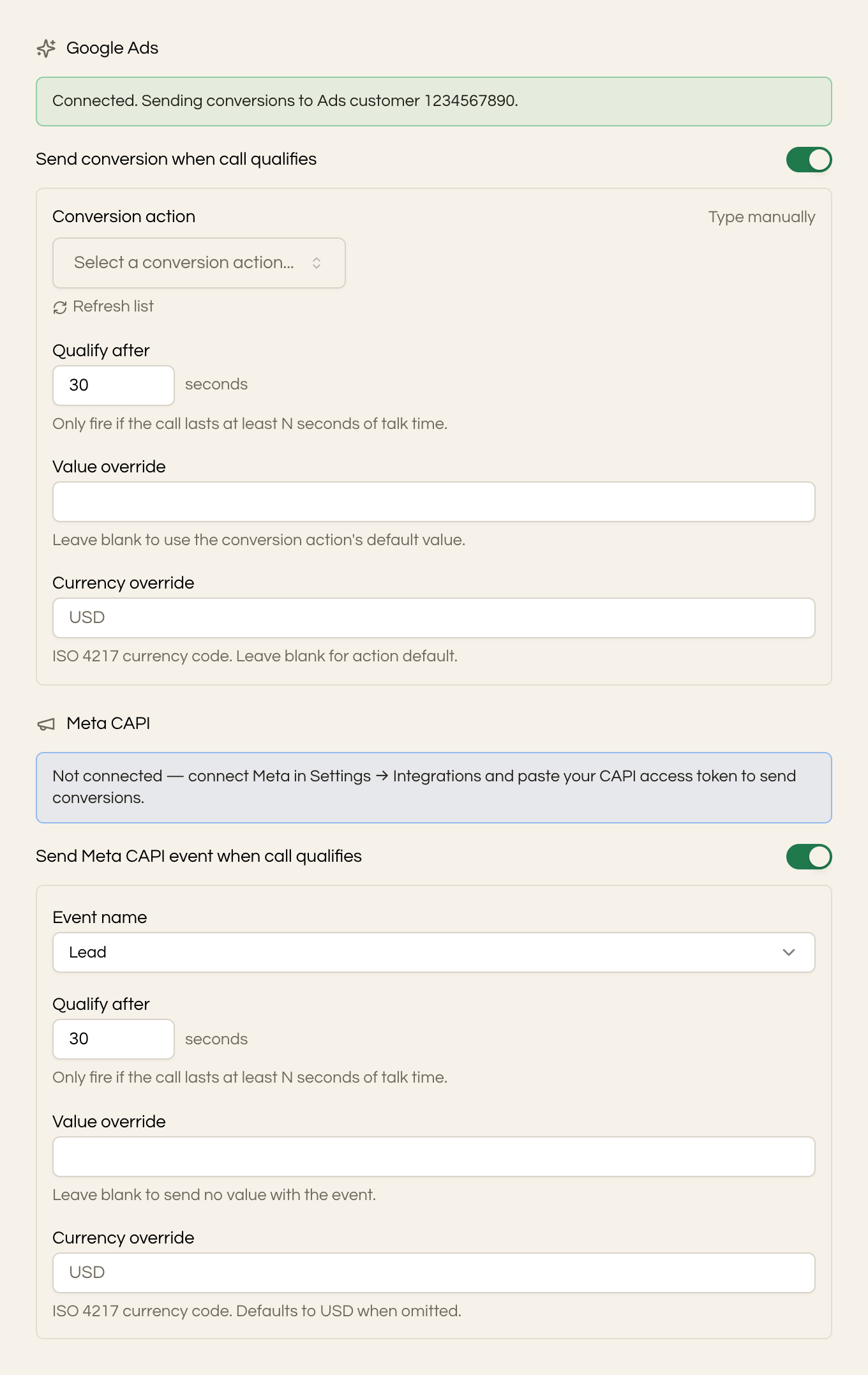The image size is (868, 1375).
Task: Open the Select a conversion action dropdown
Action: pyautogui.click(x=199, y=263)
